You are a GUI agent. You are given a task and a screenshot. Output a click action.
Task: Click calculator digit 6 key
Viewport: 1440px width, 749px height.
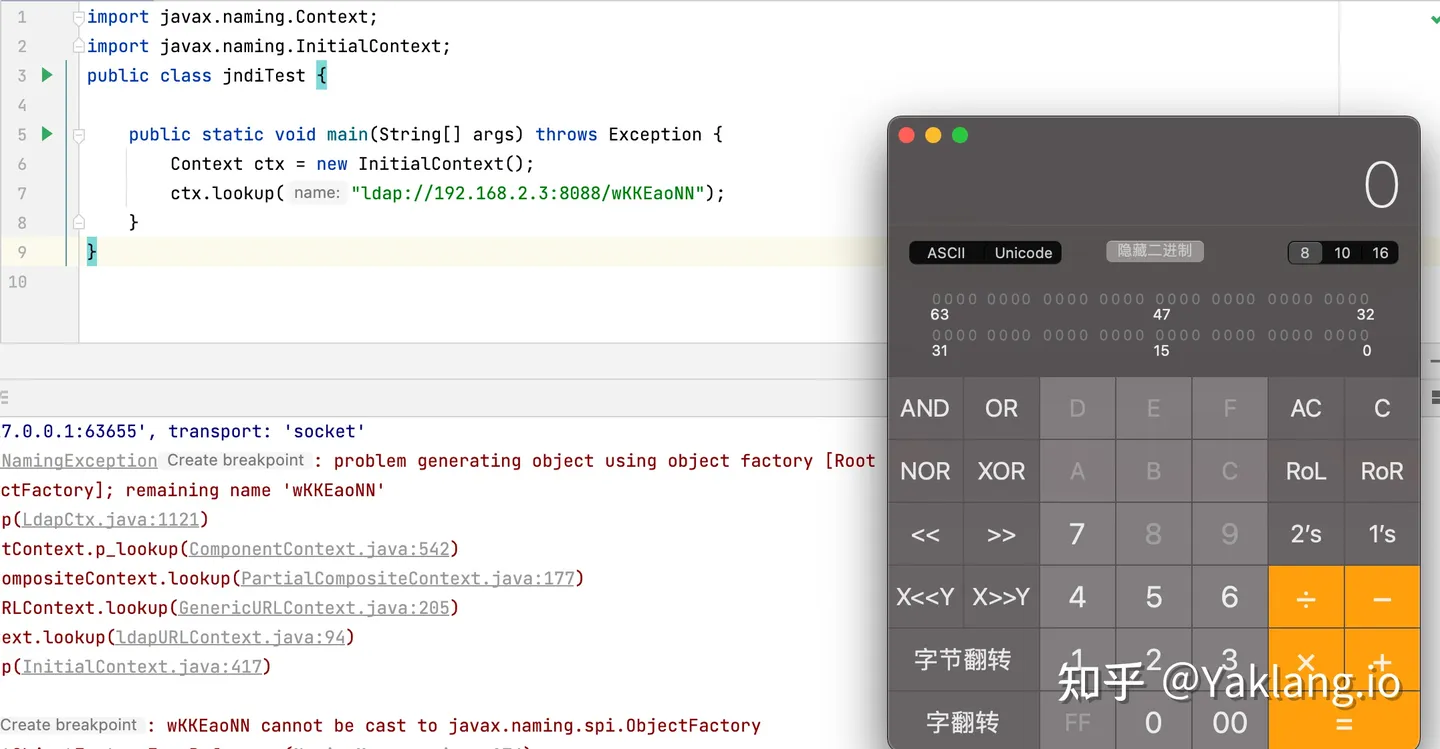[1230, 597]
